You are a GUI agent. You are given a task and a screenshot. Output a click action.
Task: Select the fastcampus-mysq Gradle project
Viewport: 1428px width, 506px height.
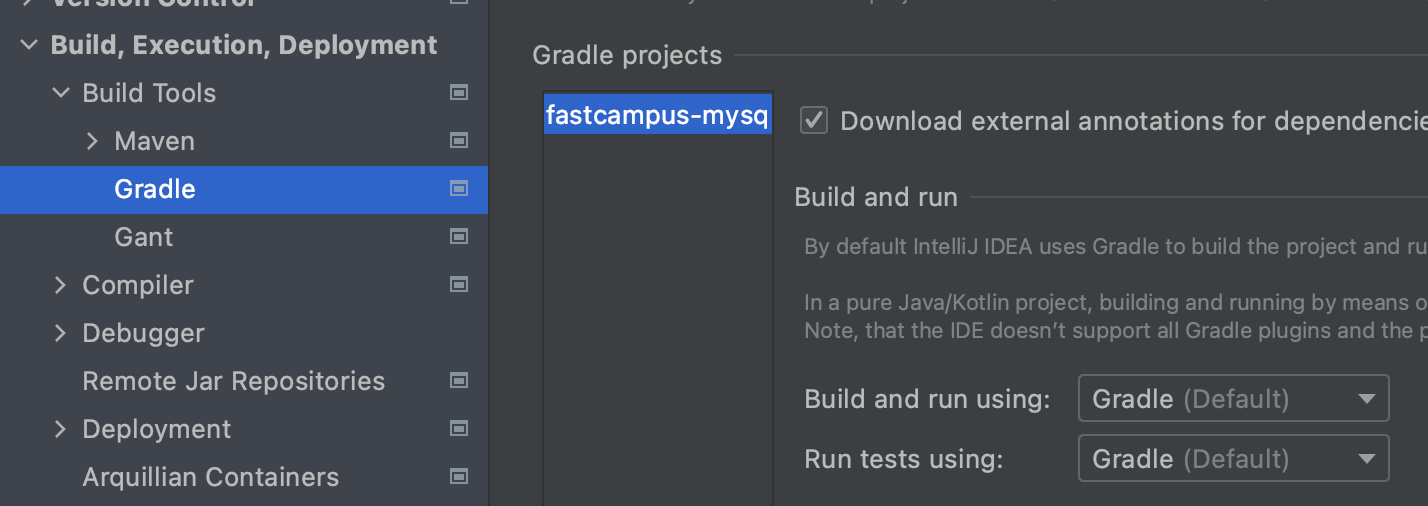(x=657, y=116)
